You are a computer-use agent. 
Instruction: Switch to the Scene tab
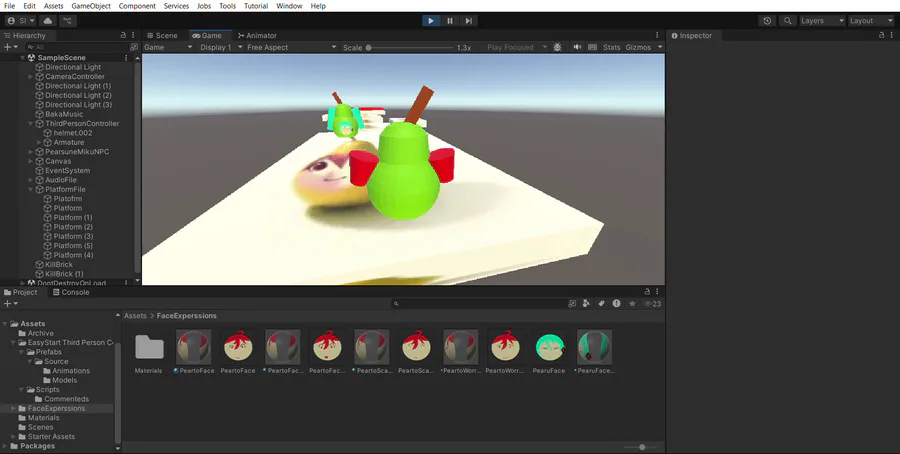162,36
